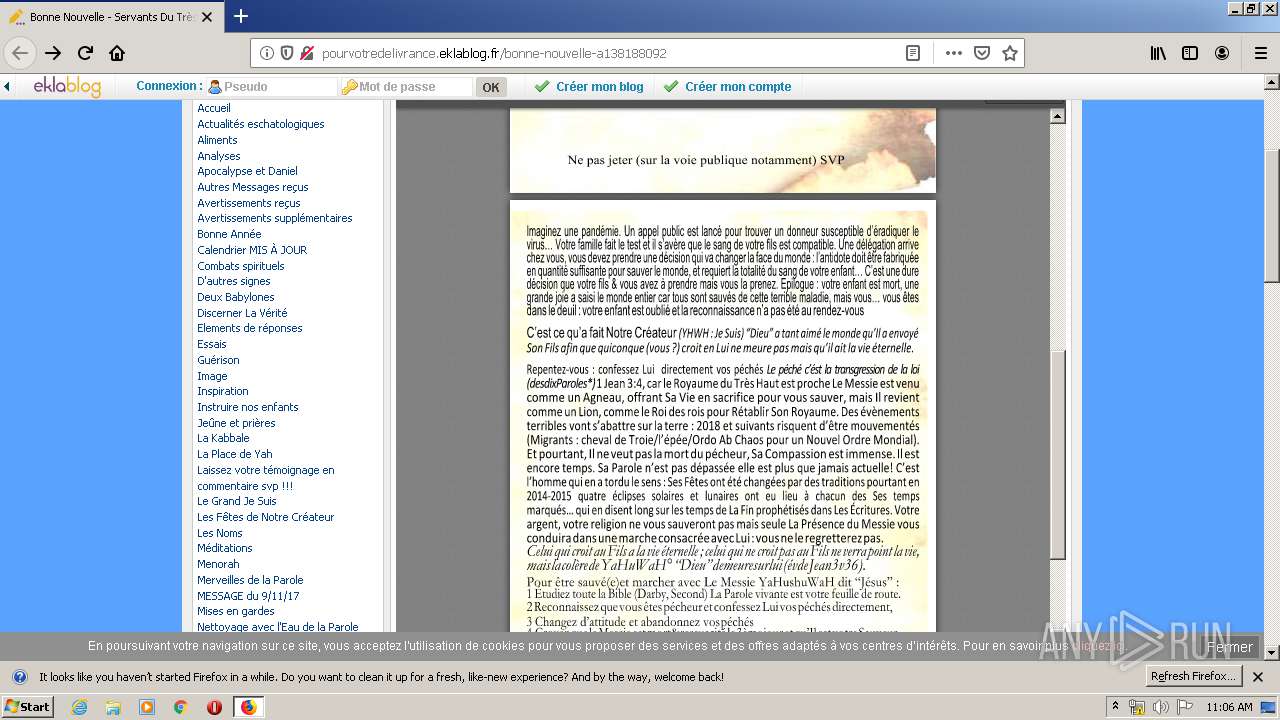1280x720 pixels.
Task: Open the Accueil sidebar link
Action: point(214,108)
